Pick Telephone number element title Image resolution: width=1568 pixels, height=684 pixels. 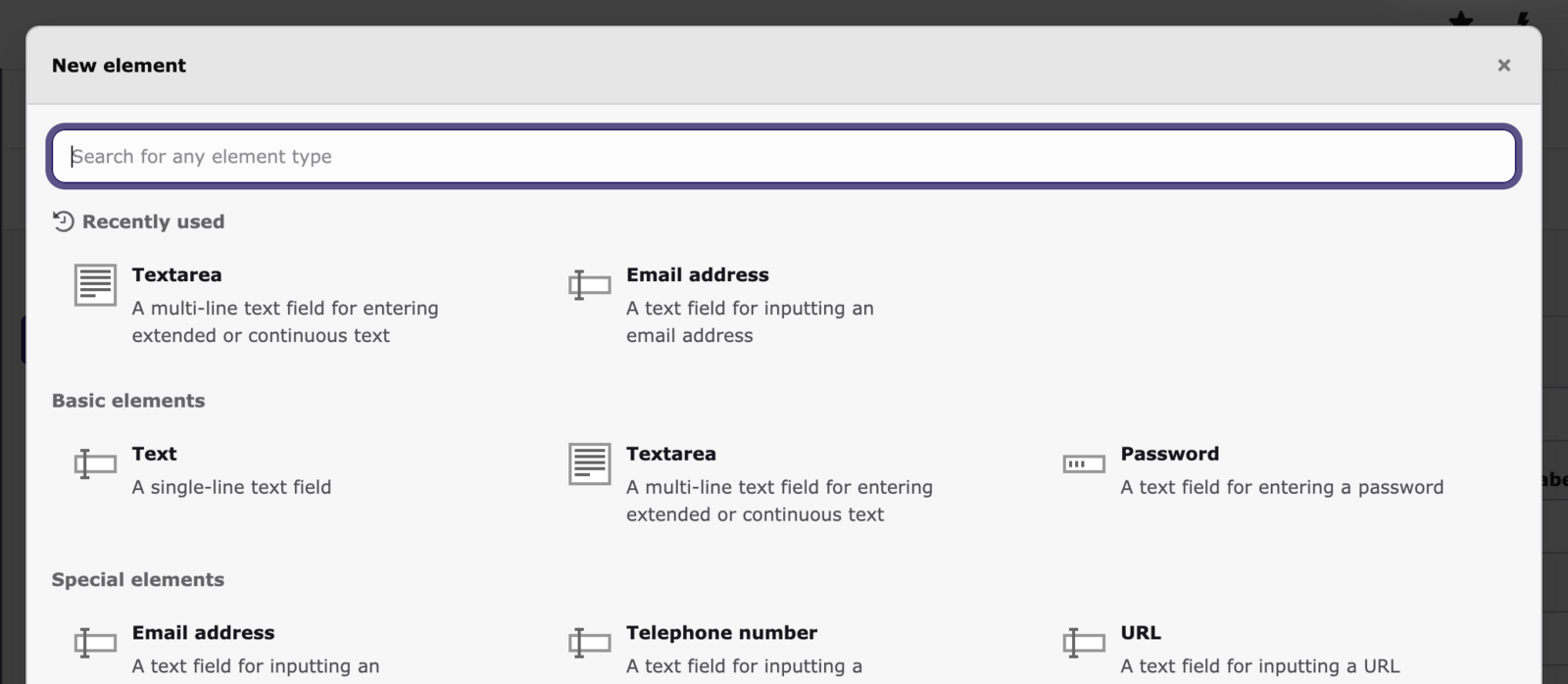(x=721, y=633)
